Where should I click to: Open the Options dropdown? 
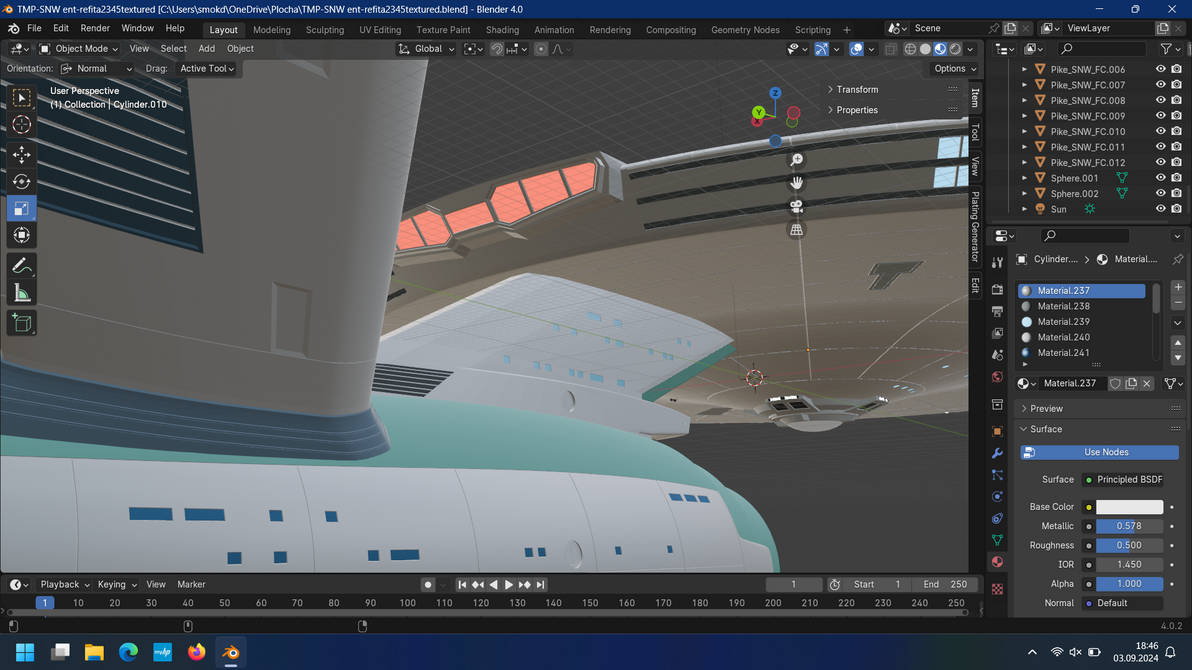[955, 68]
